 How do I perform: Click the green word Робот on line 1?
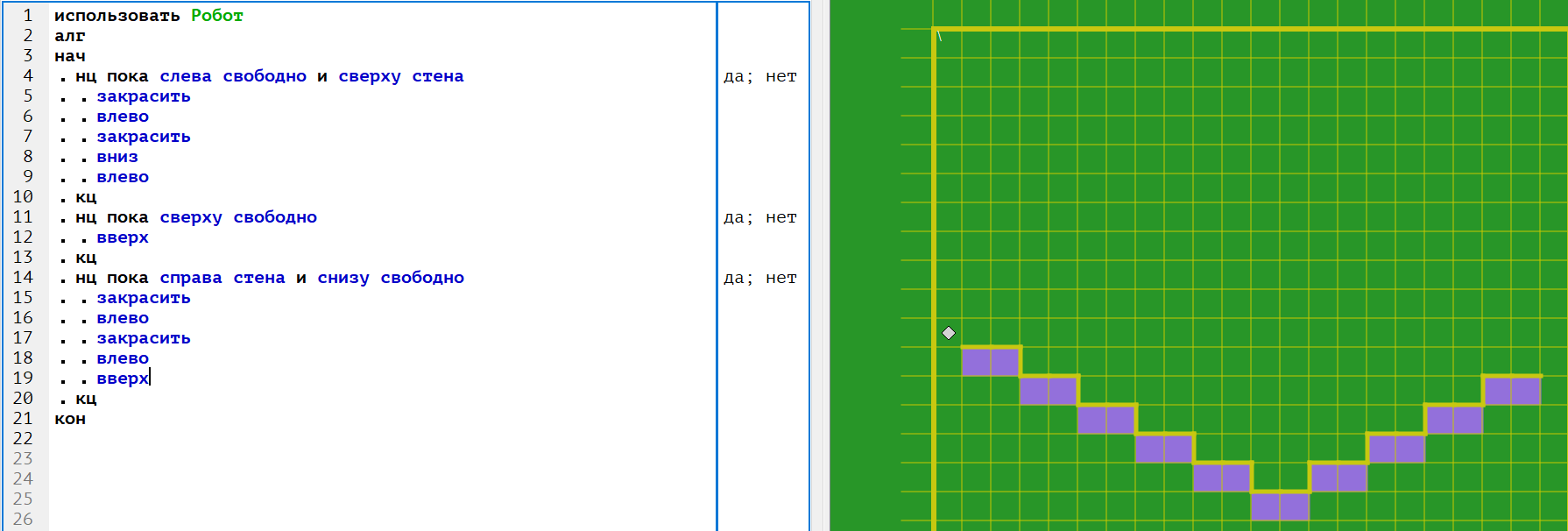pyautogui.click(x=216, y=16)
